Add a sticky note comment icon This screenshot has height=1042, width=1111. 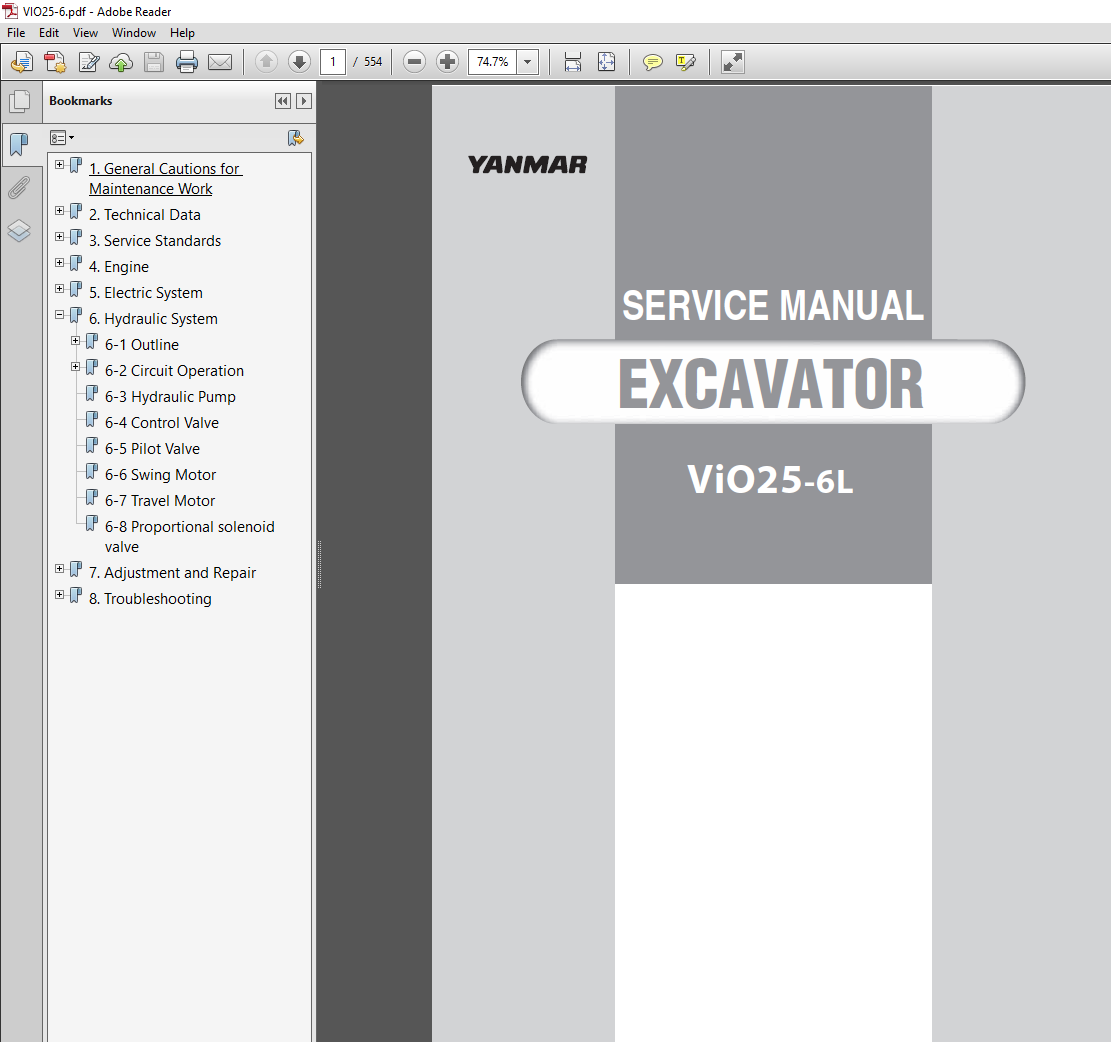653,62
